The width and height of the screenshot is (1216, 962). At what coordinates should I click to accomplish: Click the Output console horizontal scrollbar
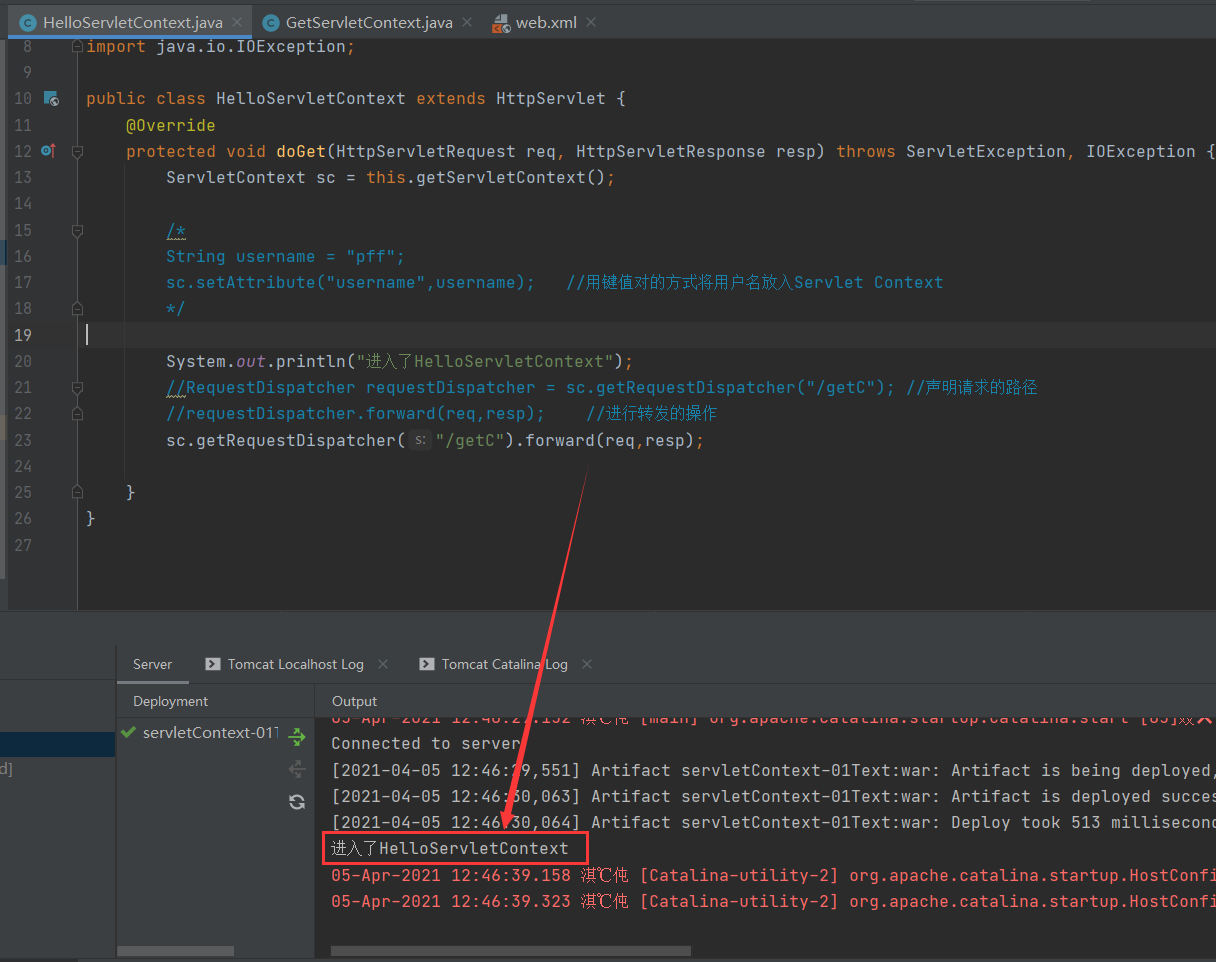510,951
